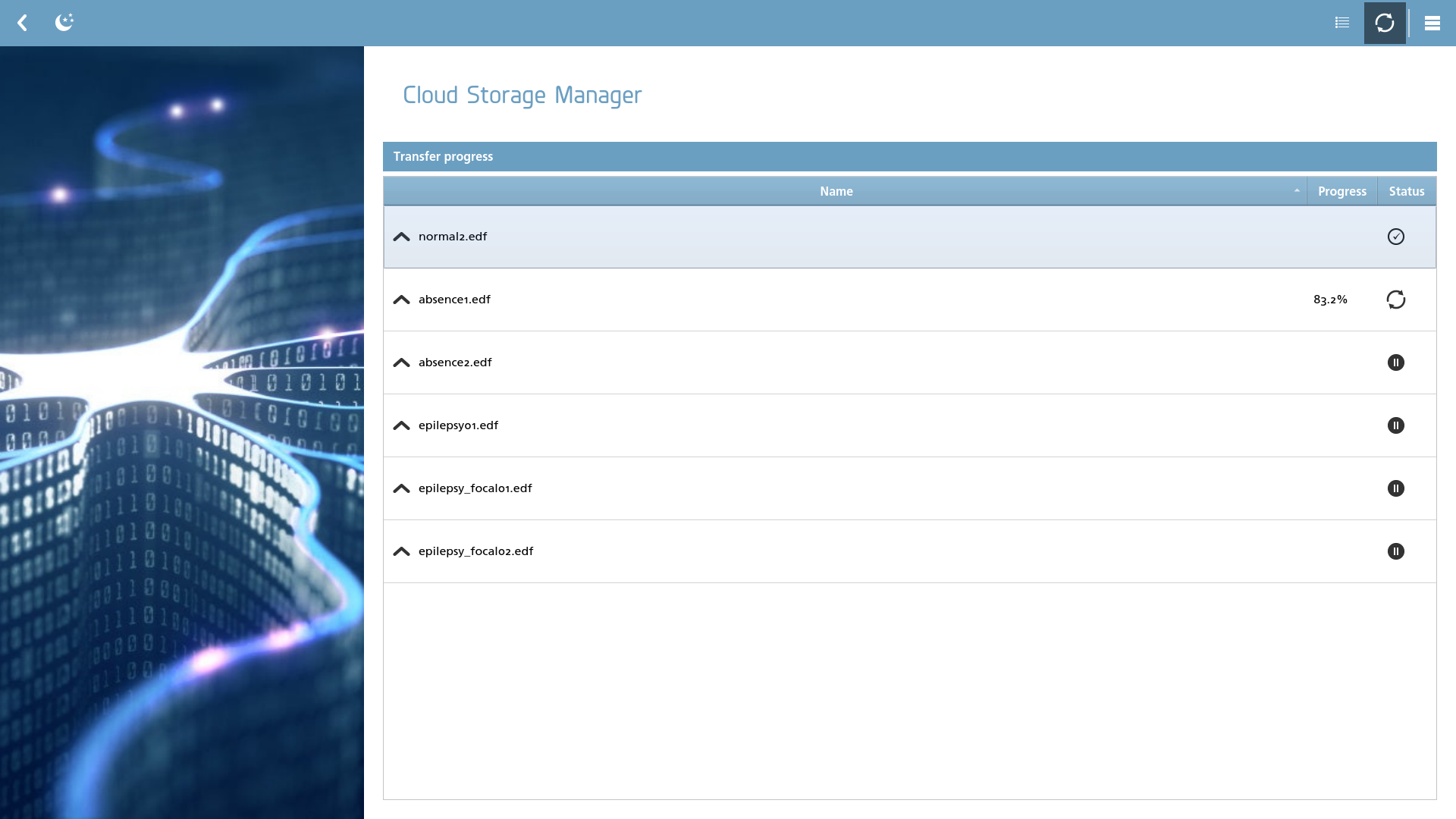Click pause status icon for epilepsy01.edf
The height and width of the screenshot is (819, 1456).
pyautogui.click(x=1396, y=425)
